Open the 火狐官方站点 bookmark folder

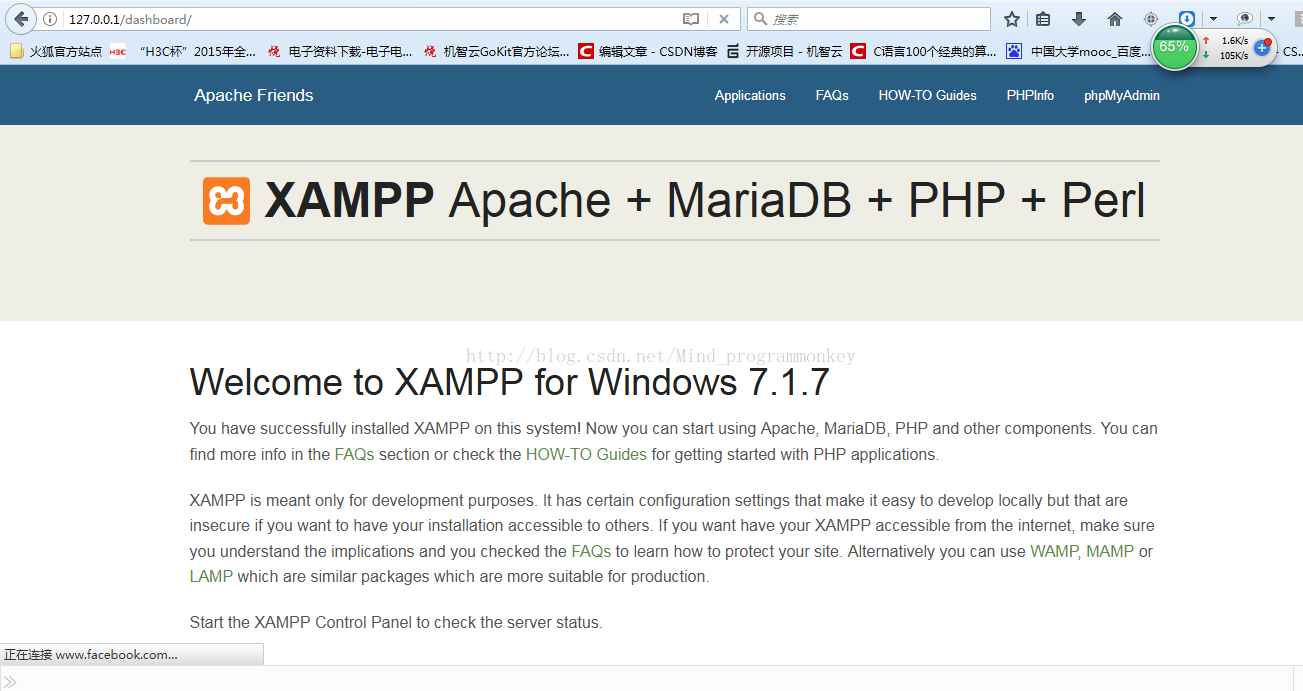coord(56,51)
